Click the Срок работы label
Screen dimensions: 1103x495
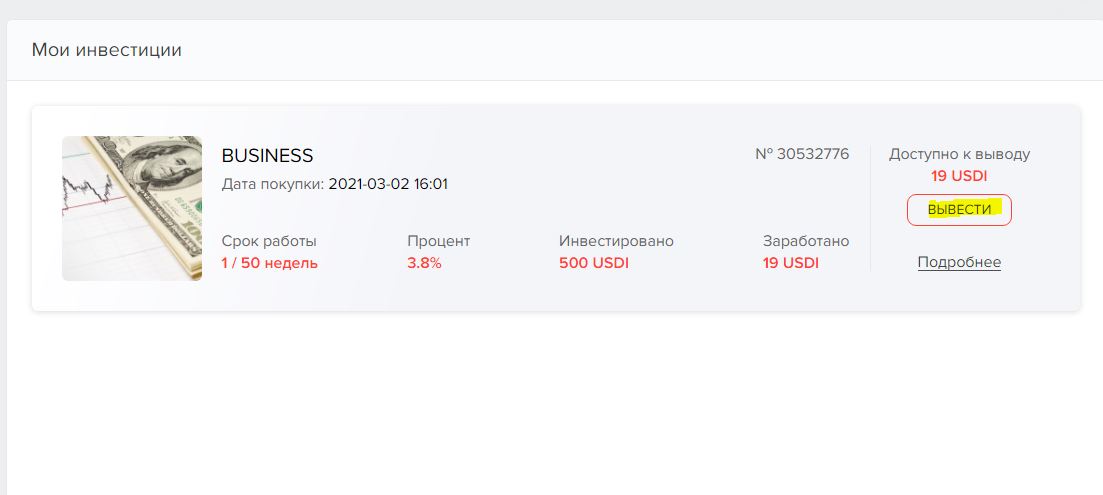(269, 241)
